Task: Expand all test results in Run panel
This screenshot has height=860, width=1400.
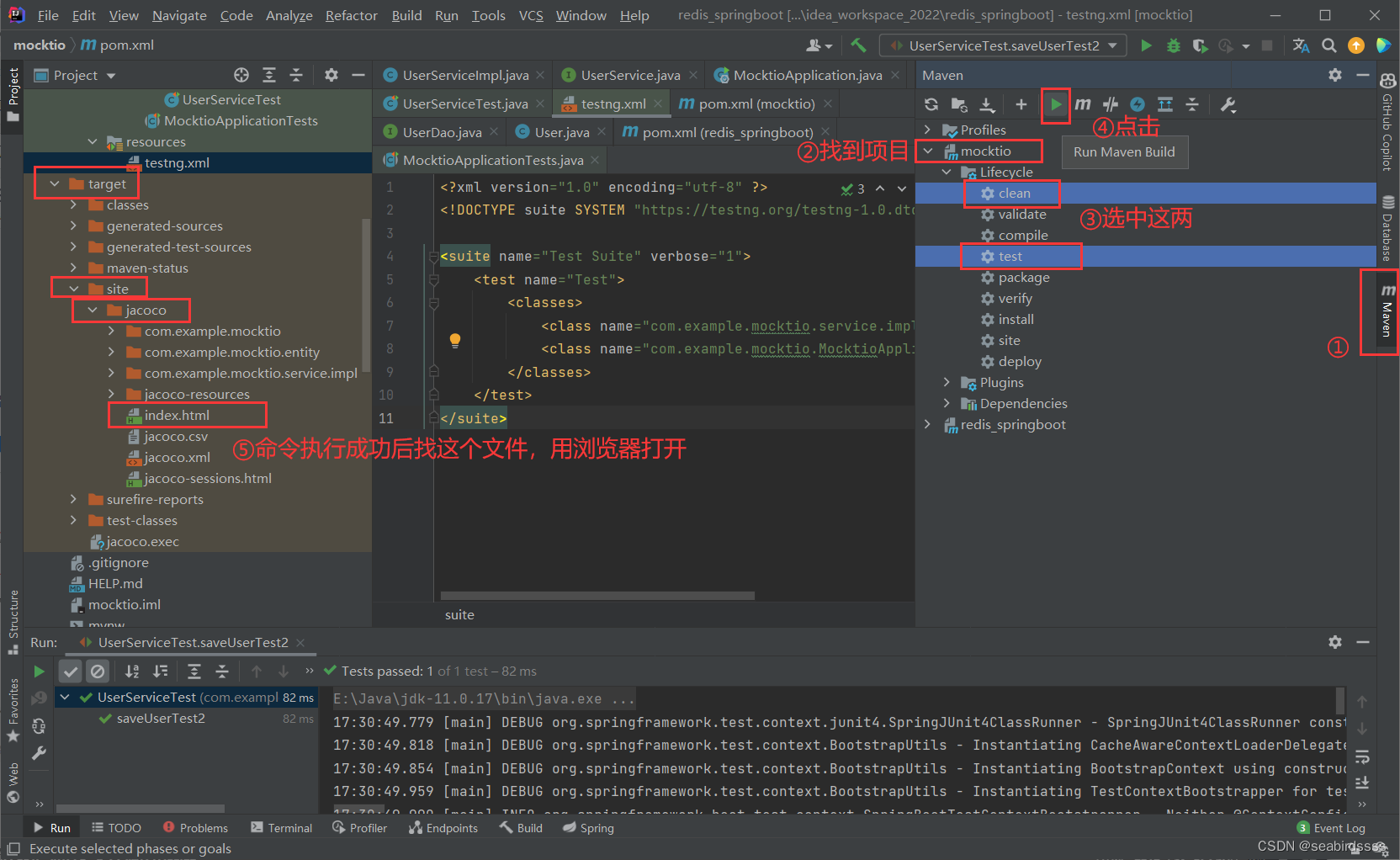Action: (x=194, y=671)
